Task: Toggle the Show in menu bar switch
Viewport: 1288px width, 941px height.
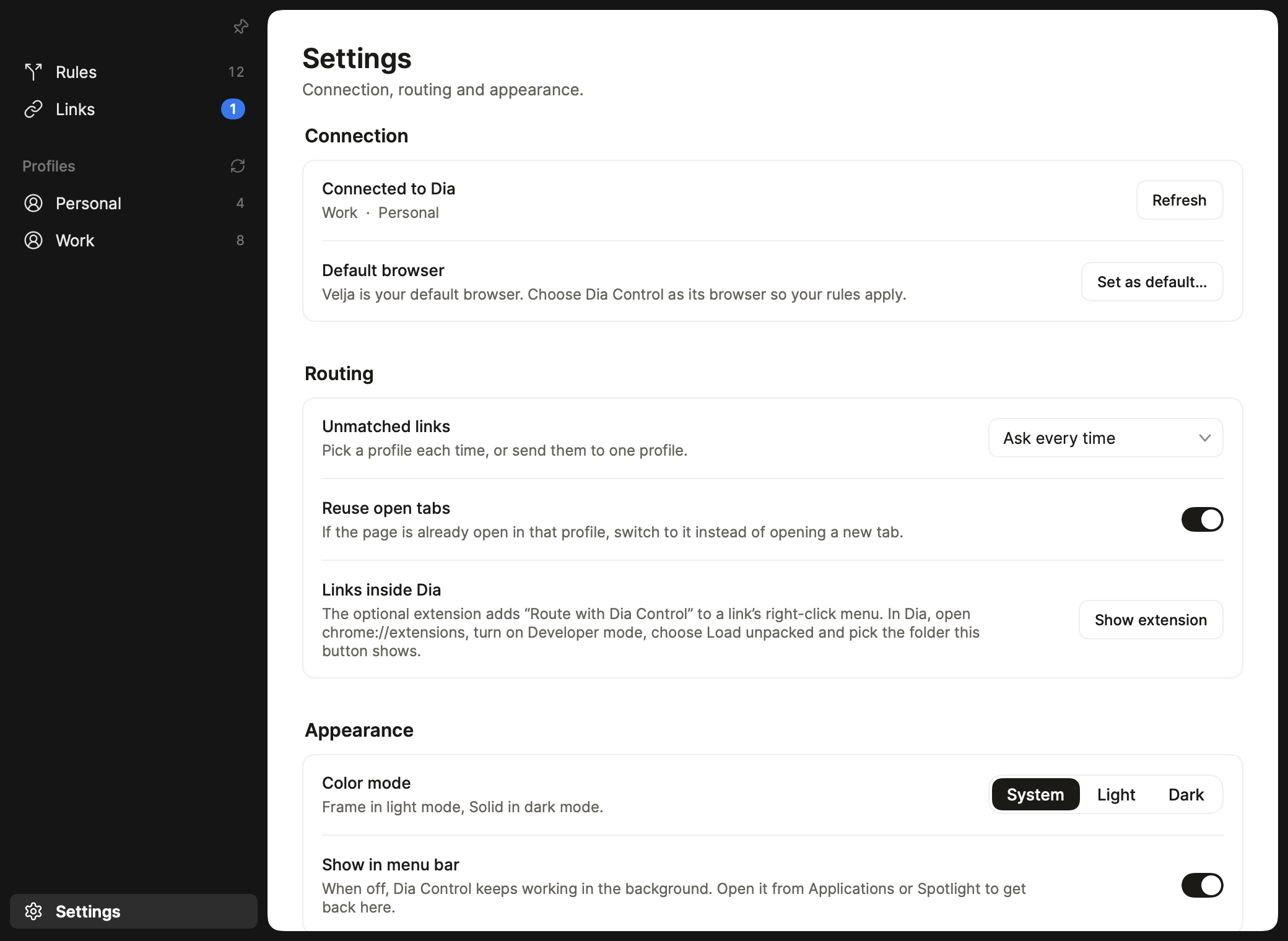Action: (x=1202, y=885)
